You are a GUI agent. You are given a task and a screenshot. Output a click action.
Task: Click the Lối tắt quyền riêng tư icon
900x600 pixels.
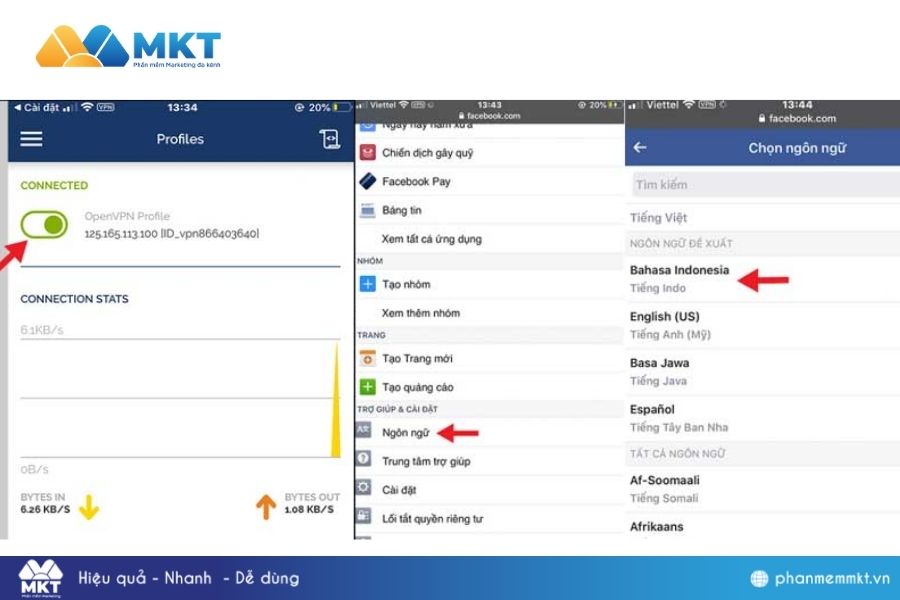(x=364, y=516)
